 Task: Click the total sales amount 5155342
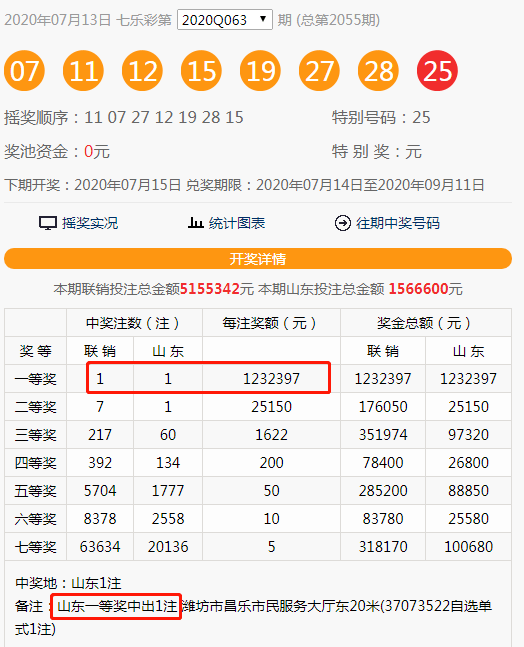pyautogui.click(x=210, y=289)
